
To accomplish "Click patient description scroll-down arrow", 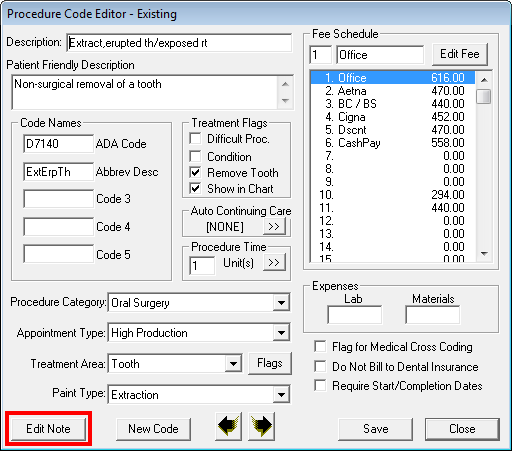I will pos(285,100).
